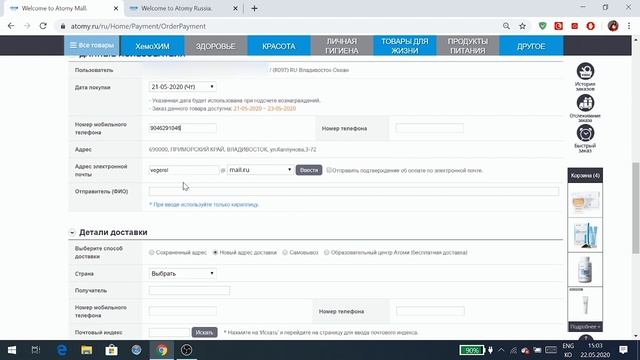This screenshot has width=640, height=360.
Task: Open File Explorer from taskbar
Action: click(87, 350)
